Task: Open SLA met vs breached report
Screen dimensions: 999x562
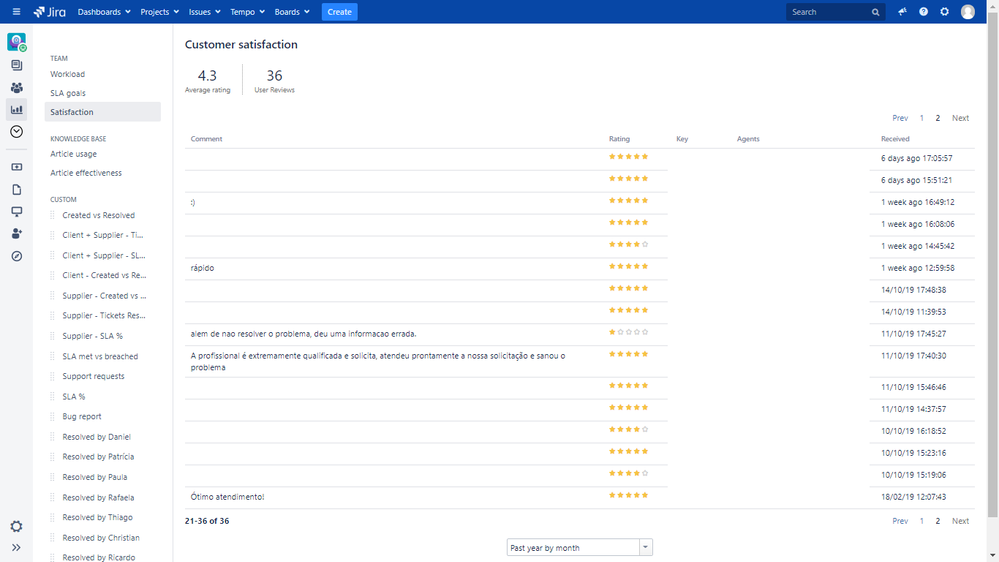Action: click(x=100, y=356)
